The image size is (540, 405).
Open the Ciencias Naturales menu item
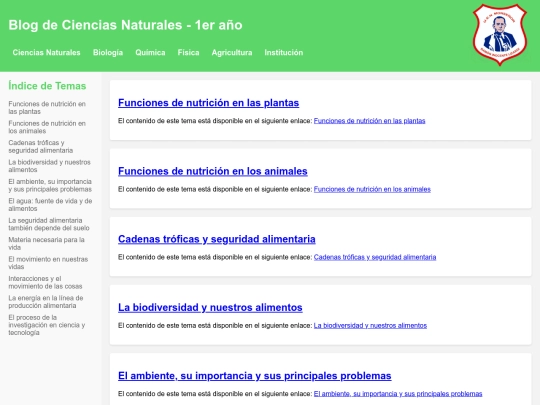coord(46,52)
